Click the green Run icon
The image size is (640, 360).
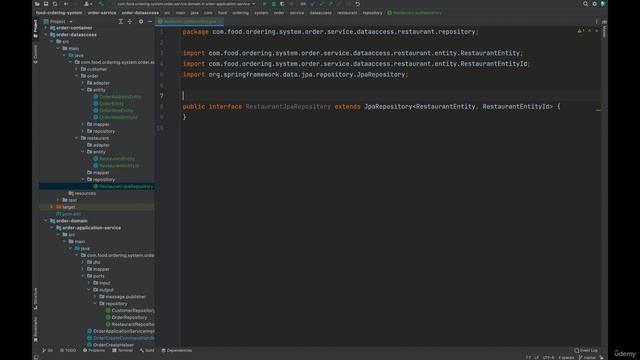click(x=264, y=4)
